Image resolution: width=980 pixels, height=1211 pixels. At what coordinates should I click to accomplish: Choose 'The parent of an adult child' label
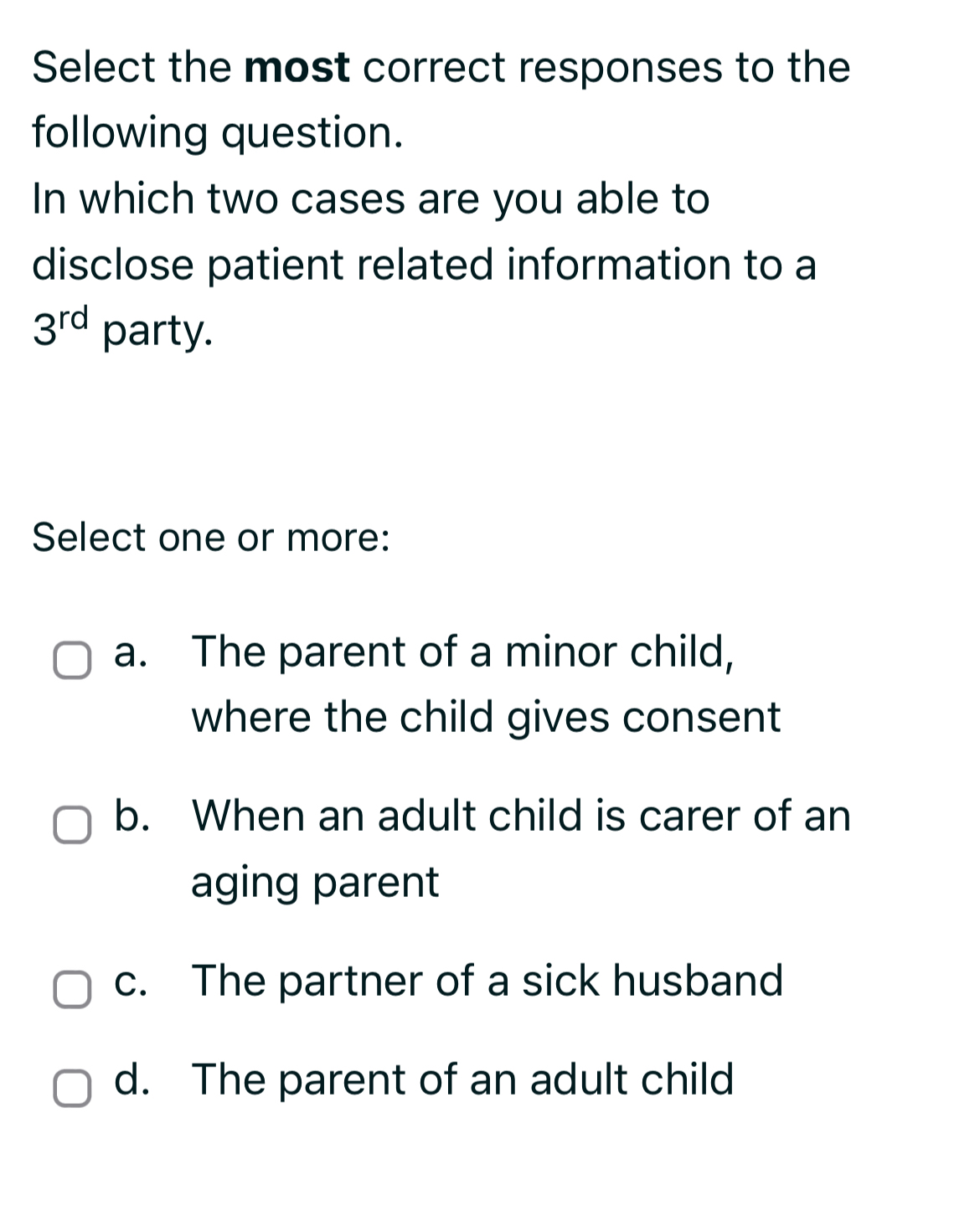tap(462, 1079)
